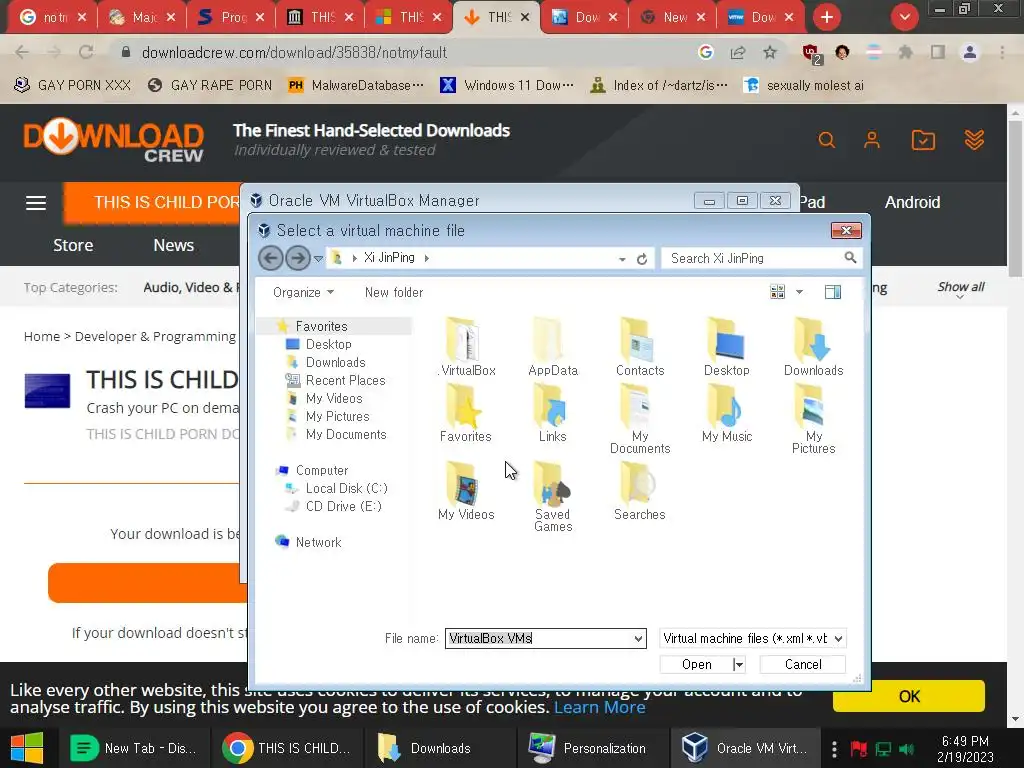
Task: Go forward in the file dialog
Action: tap(298, 258)
